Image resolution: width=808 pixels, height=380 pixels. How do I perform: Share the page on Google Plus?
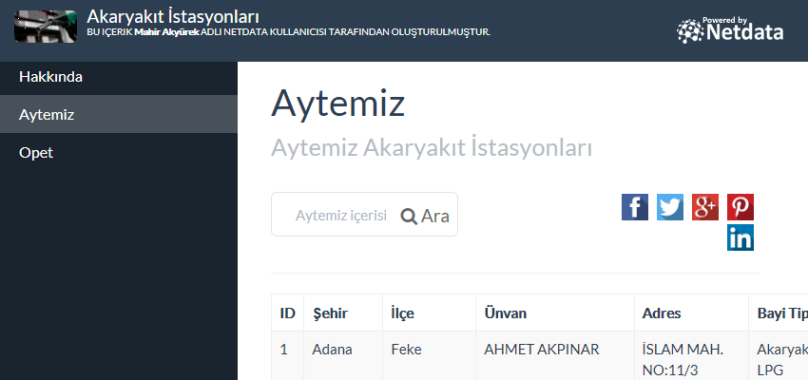click(705, 207)
